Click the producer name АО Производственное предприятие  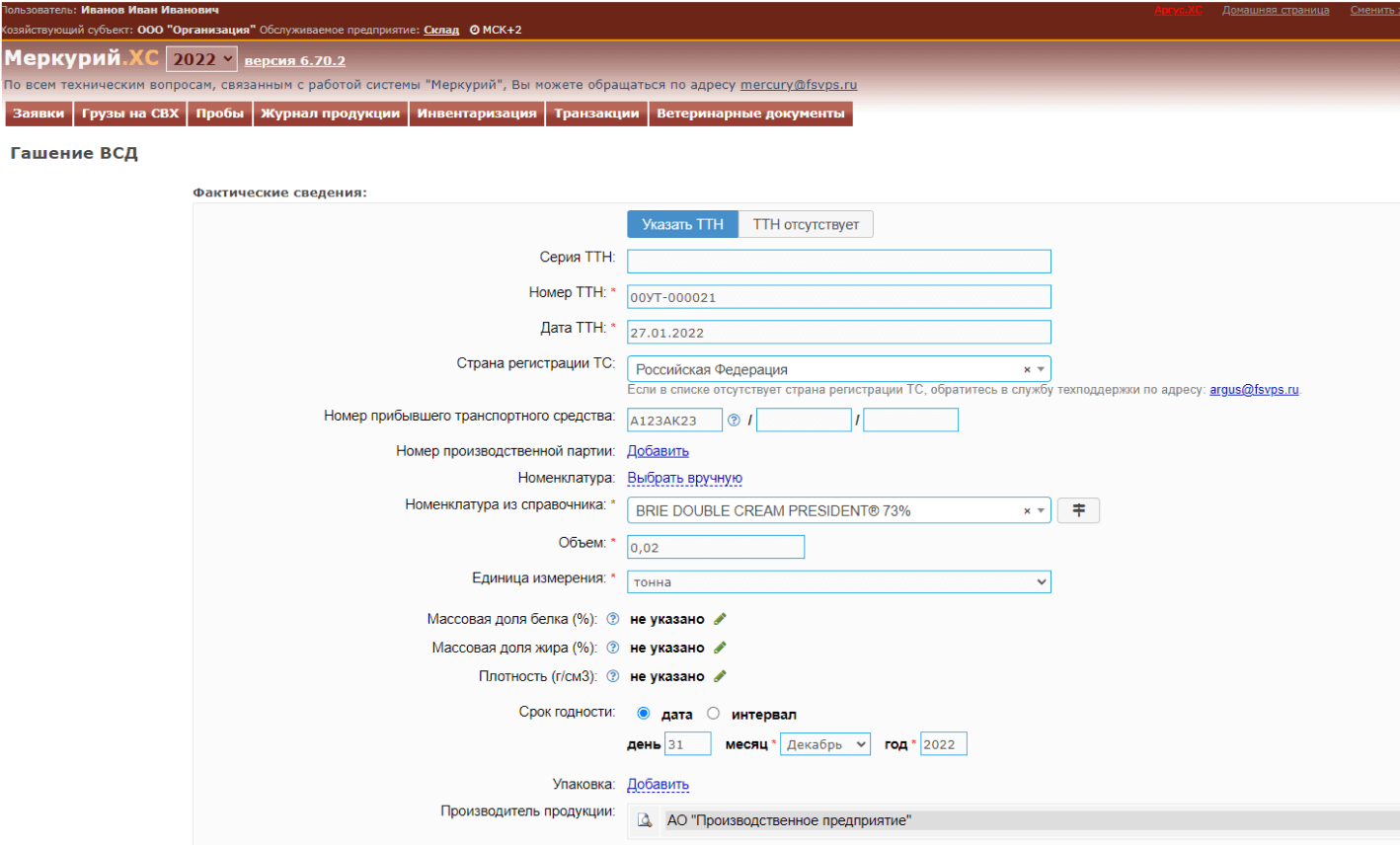pyautogui.click(x=789, y=820)
